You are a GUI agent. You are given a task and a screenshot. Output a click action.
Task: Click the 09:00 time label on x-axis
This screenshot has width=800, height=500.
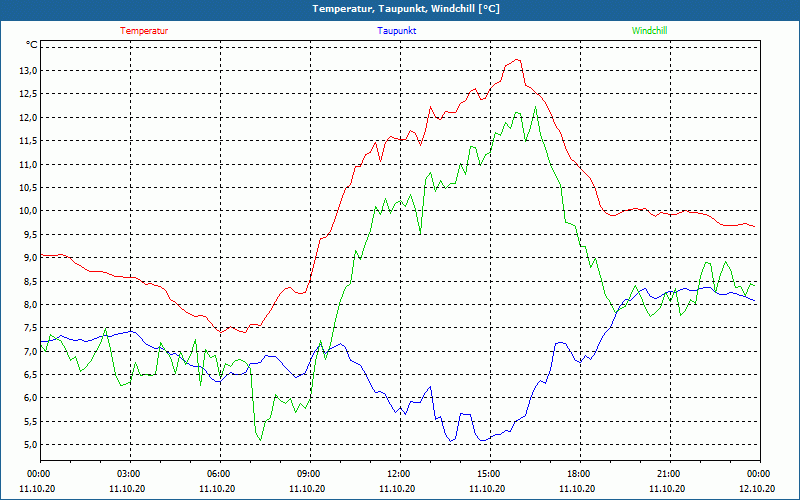point(310,474)
